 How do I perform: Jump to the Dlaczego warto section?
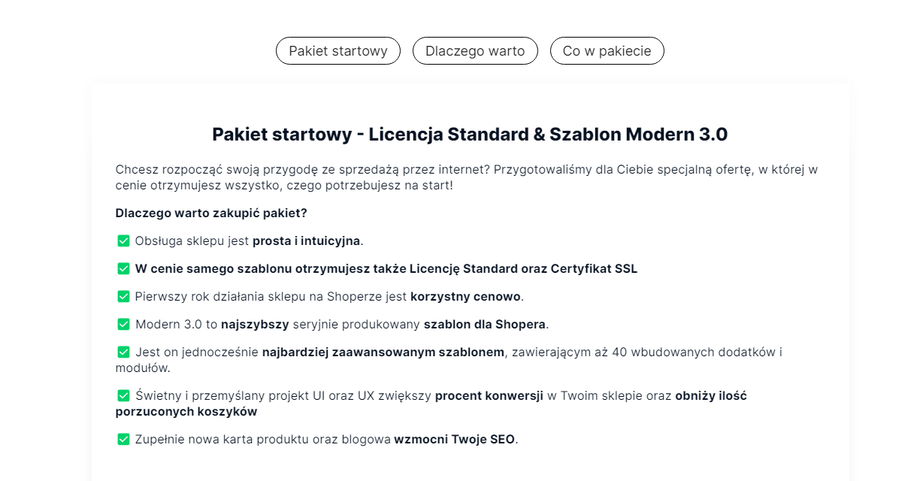coord(475,51)
